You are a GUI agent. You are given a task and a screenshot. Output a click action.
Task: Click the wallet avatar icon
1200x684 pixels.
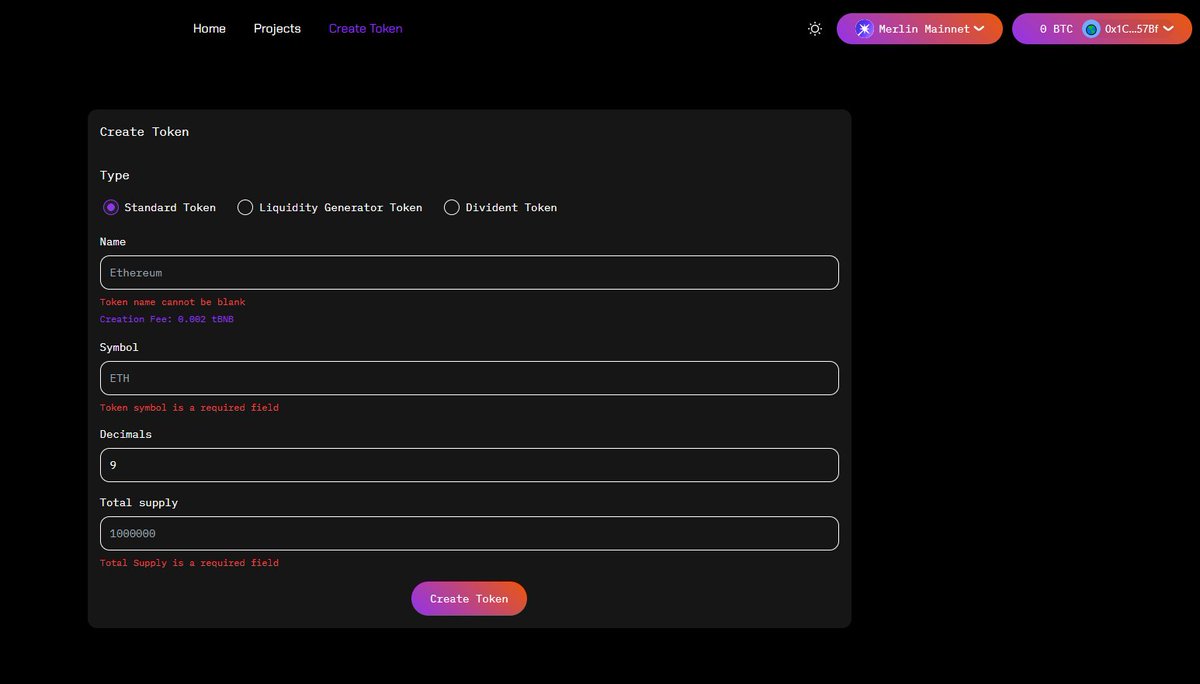[1092, 29]
